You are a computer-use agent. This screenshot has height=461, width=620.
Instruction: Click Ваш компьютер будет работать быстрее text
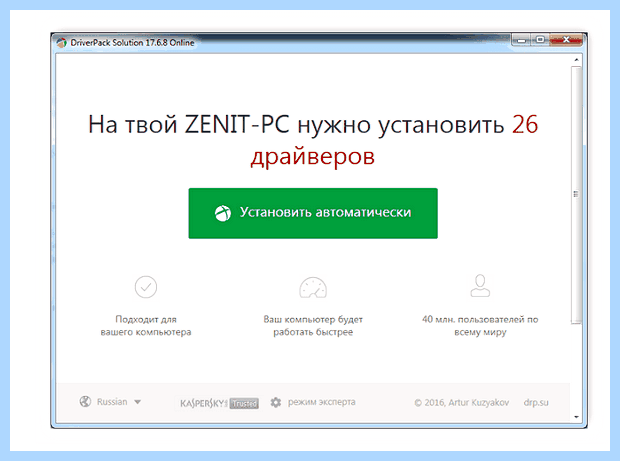tap(313, 325)
